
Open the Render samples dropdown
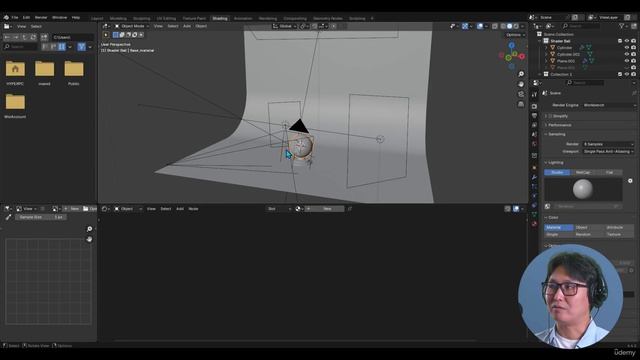click(608, 144)
